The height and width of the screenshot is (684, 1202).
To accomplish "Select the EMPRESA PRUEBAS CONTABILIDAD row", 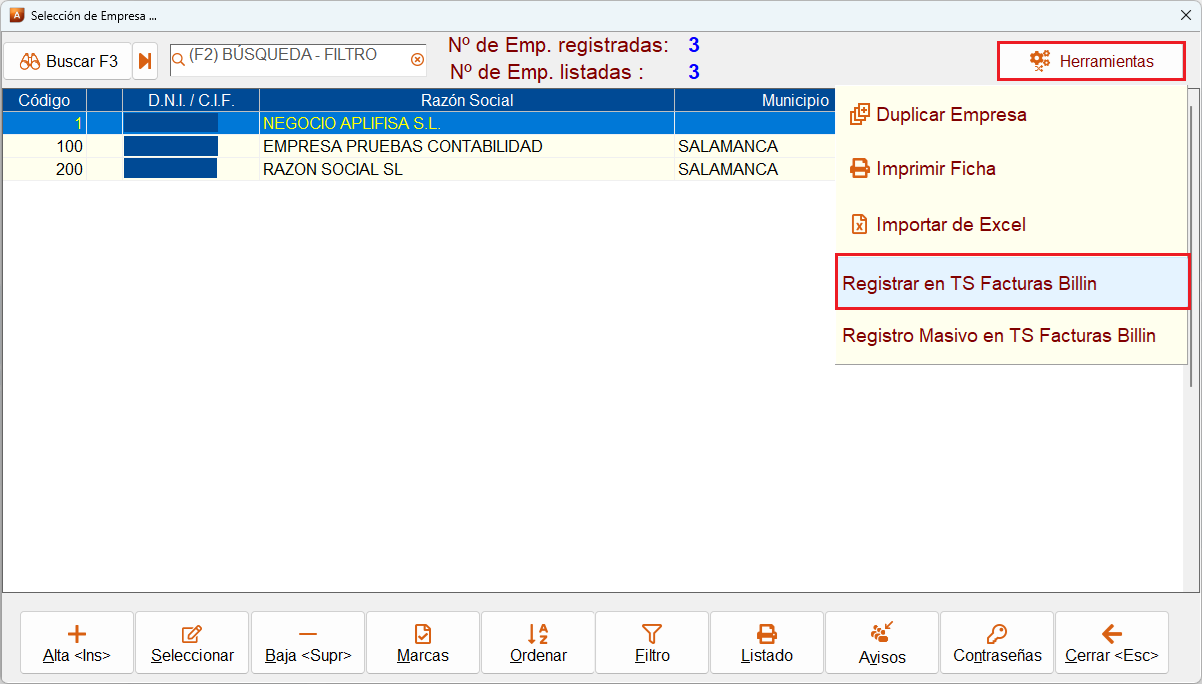I will point(418,147).
